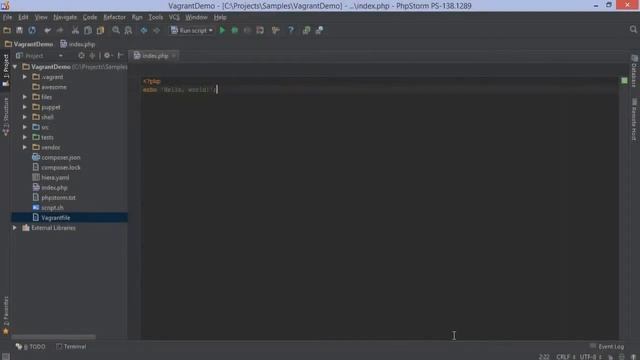Click the Copy toolbar icon
The height and width of the screenshot is (360, 640).
point(88,30)
